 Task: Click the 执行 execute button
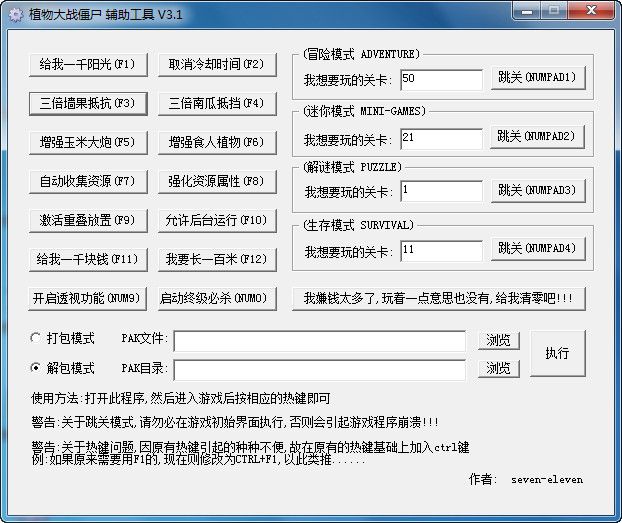tap(558, 353)
